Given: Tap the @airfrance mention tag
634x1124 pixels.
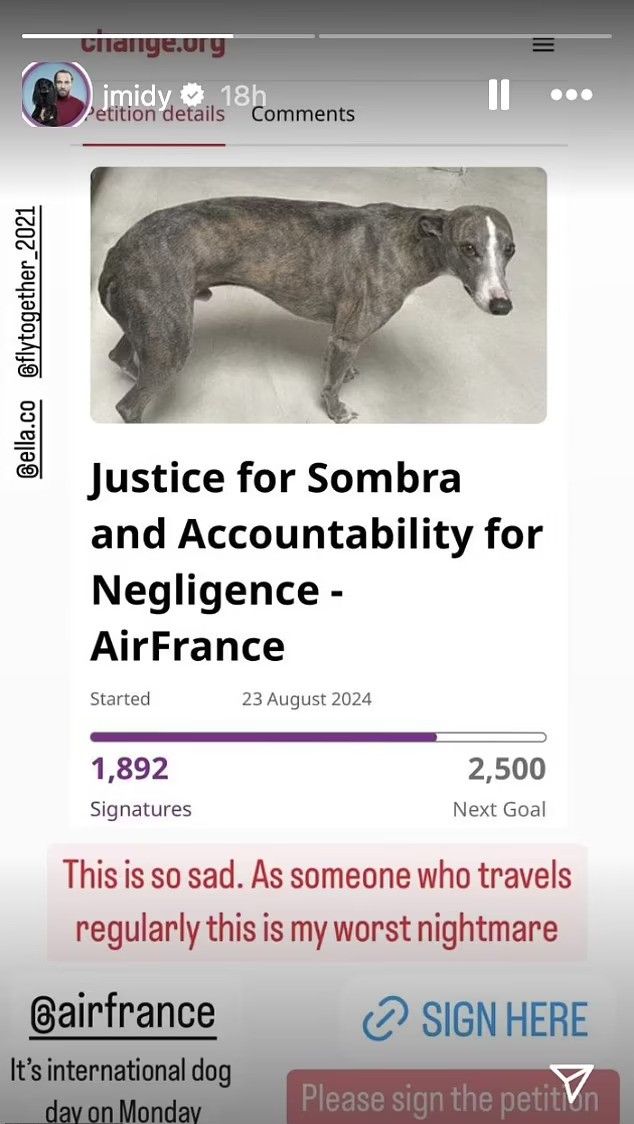Looking at the screenshot, I should click(120, 1012).
